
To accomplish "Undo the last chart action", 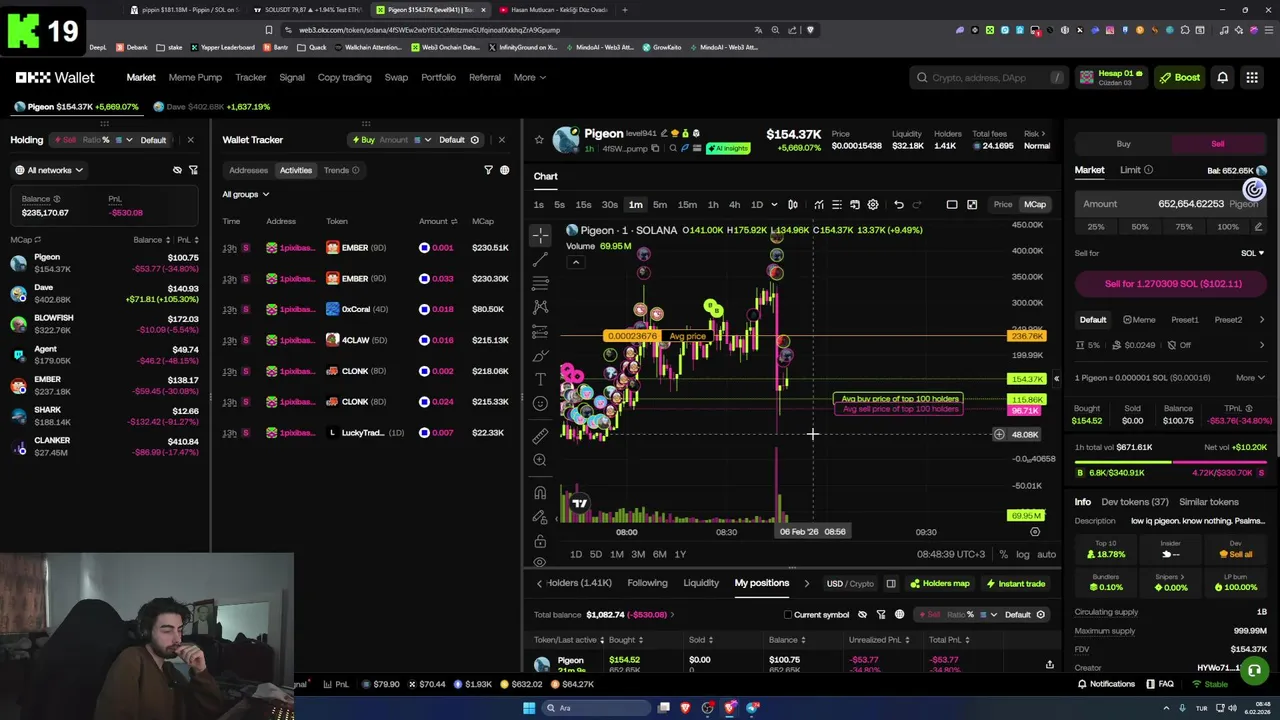I will 898,204.
